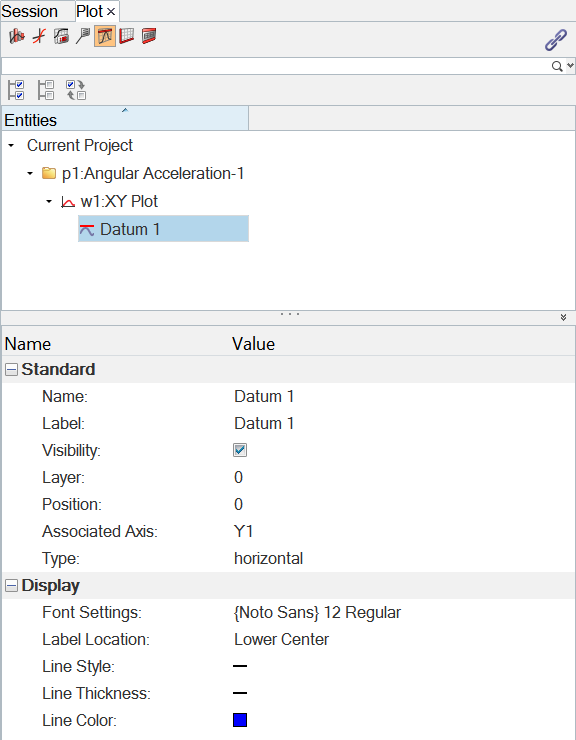Screen dimensions: 576x740
Task: Click the red header and footer icon
Action: click(x=149, y=36)
